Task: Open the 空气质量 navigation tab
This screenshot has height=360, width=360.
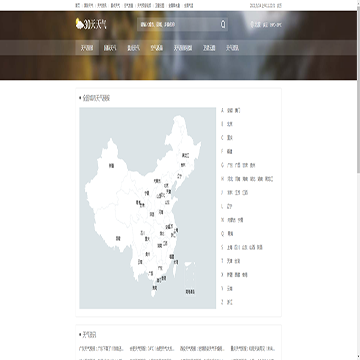Action: coord(156,48)
